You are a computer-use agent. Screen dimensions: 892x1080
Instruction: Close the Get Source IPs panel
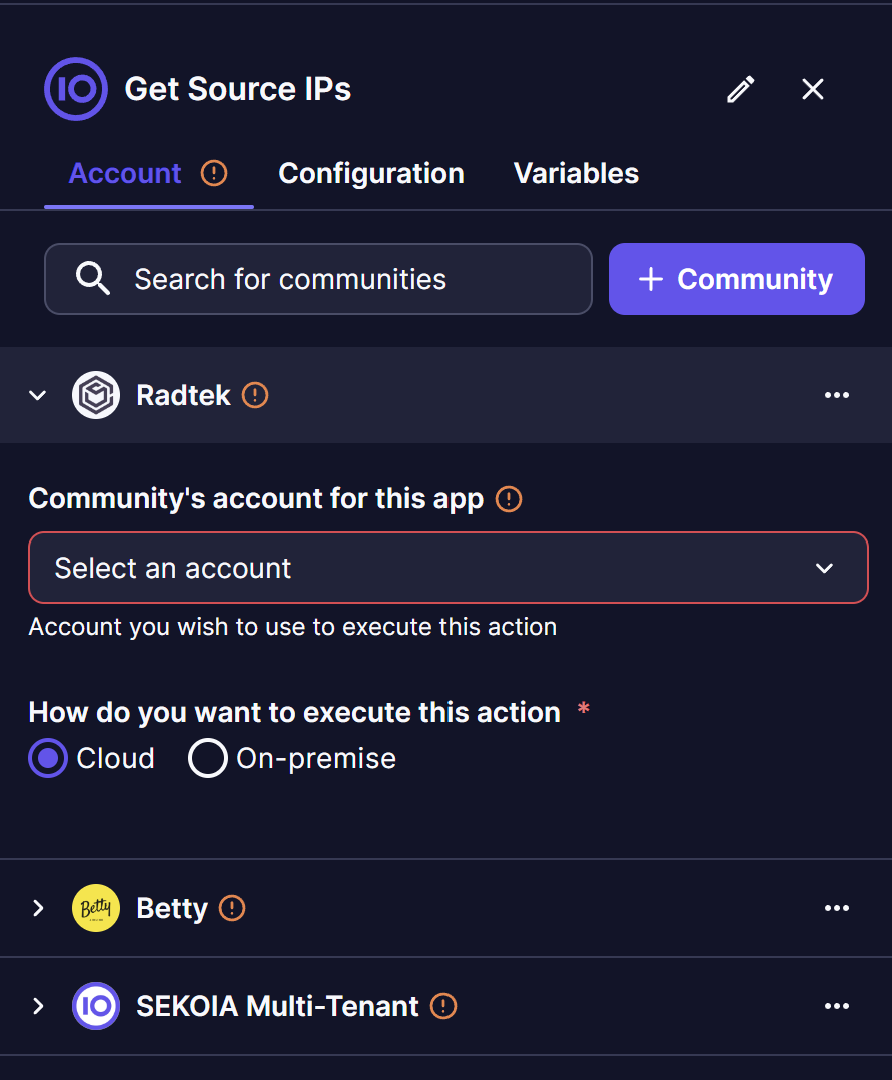(x=813, y=90)
